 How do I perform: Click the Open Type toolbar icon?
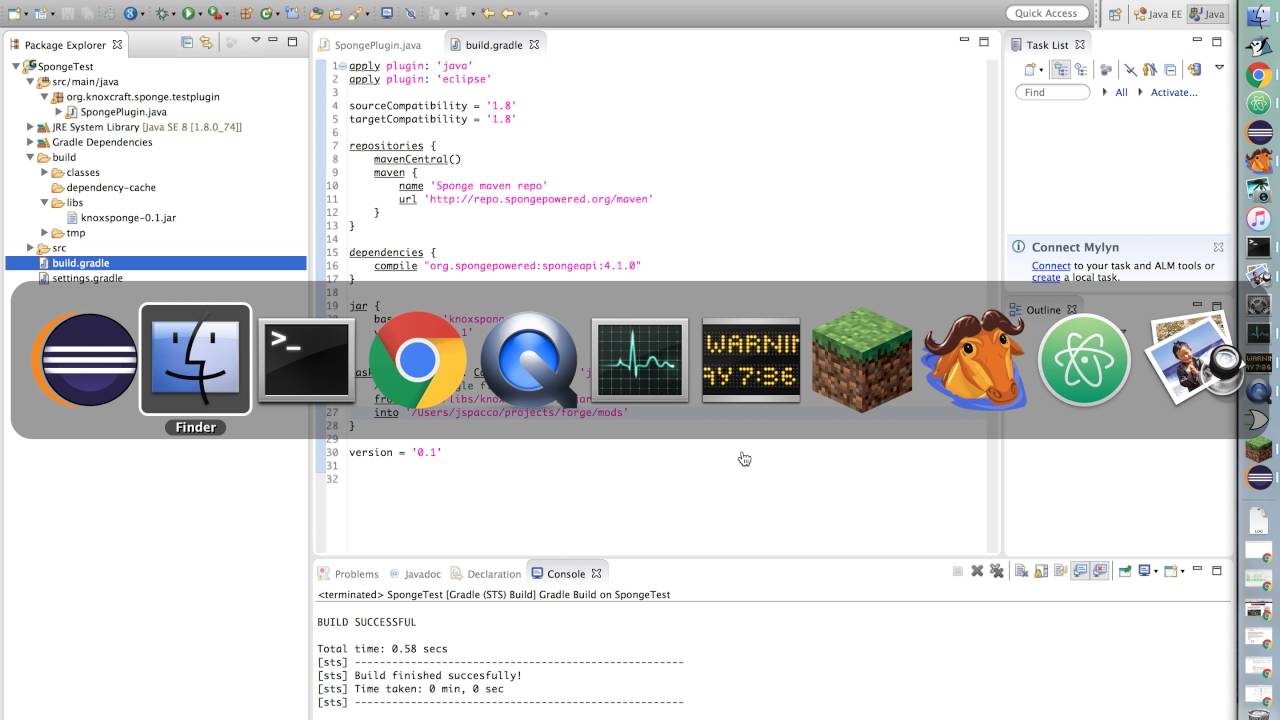click(315, 13)
